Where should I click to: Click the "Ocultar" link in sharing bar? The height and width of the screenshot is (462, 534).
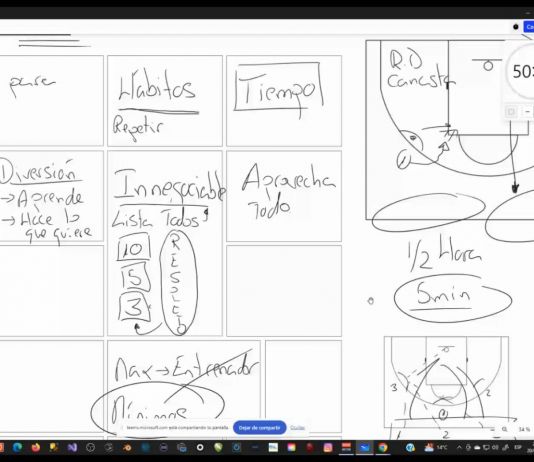[297, 428]
